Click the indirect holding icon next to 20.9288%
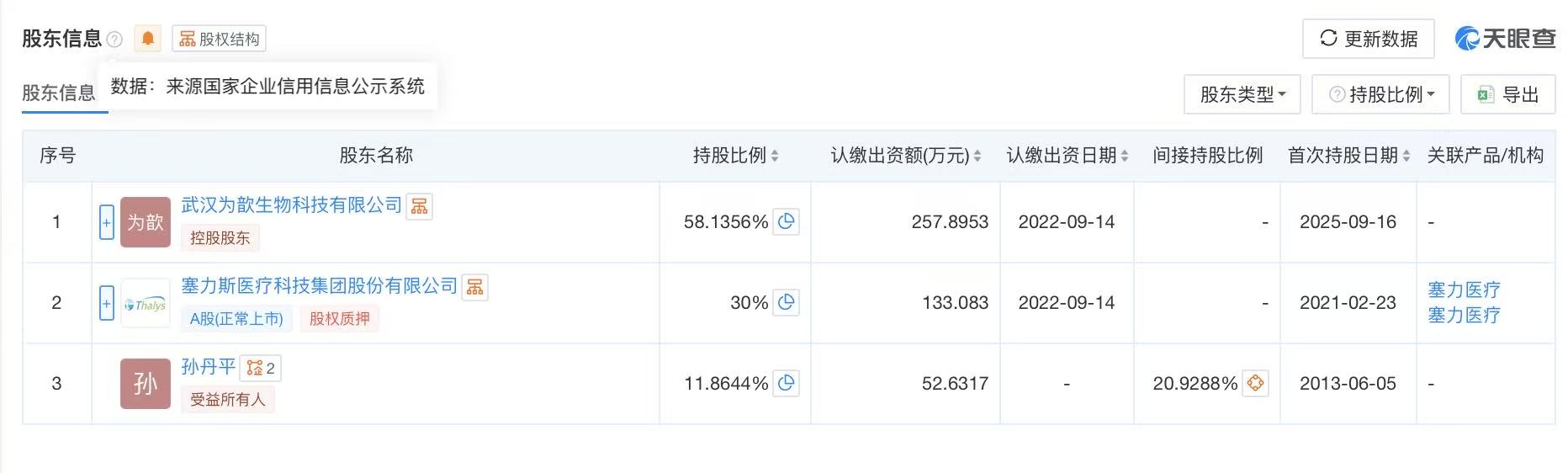This screenshot has width=1568, height=473. 1256,384
